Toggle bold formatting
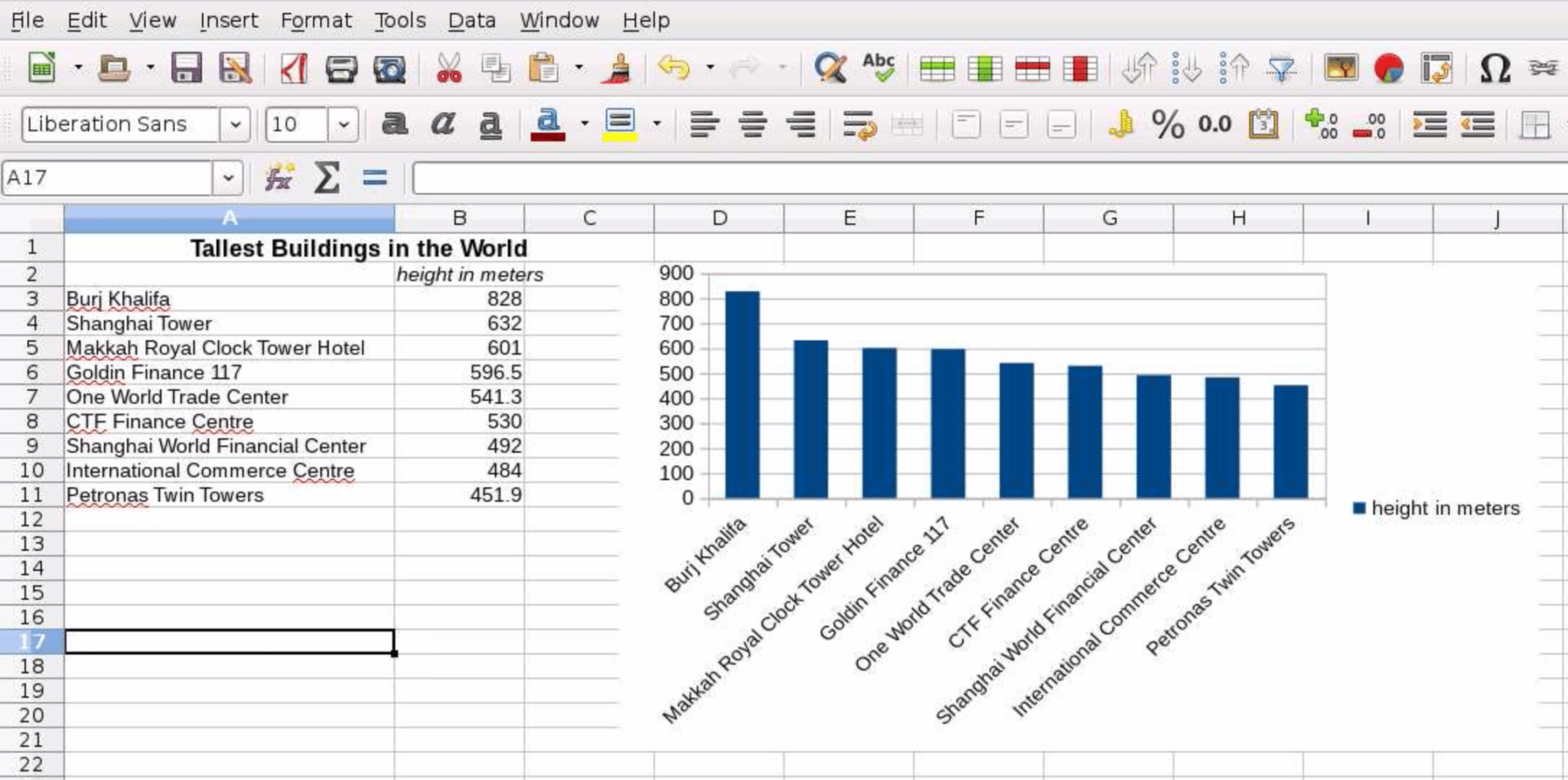Image resolution: width=1568 pixels, height=780 pixels. 395,125
